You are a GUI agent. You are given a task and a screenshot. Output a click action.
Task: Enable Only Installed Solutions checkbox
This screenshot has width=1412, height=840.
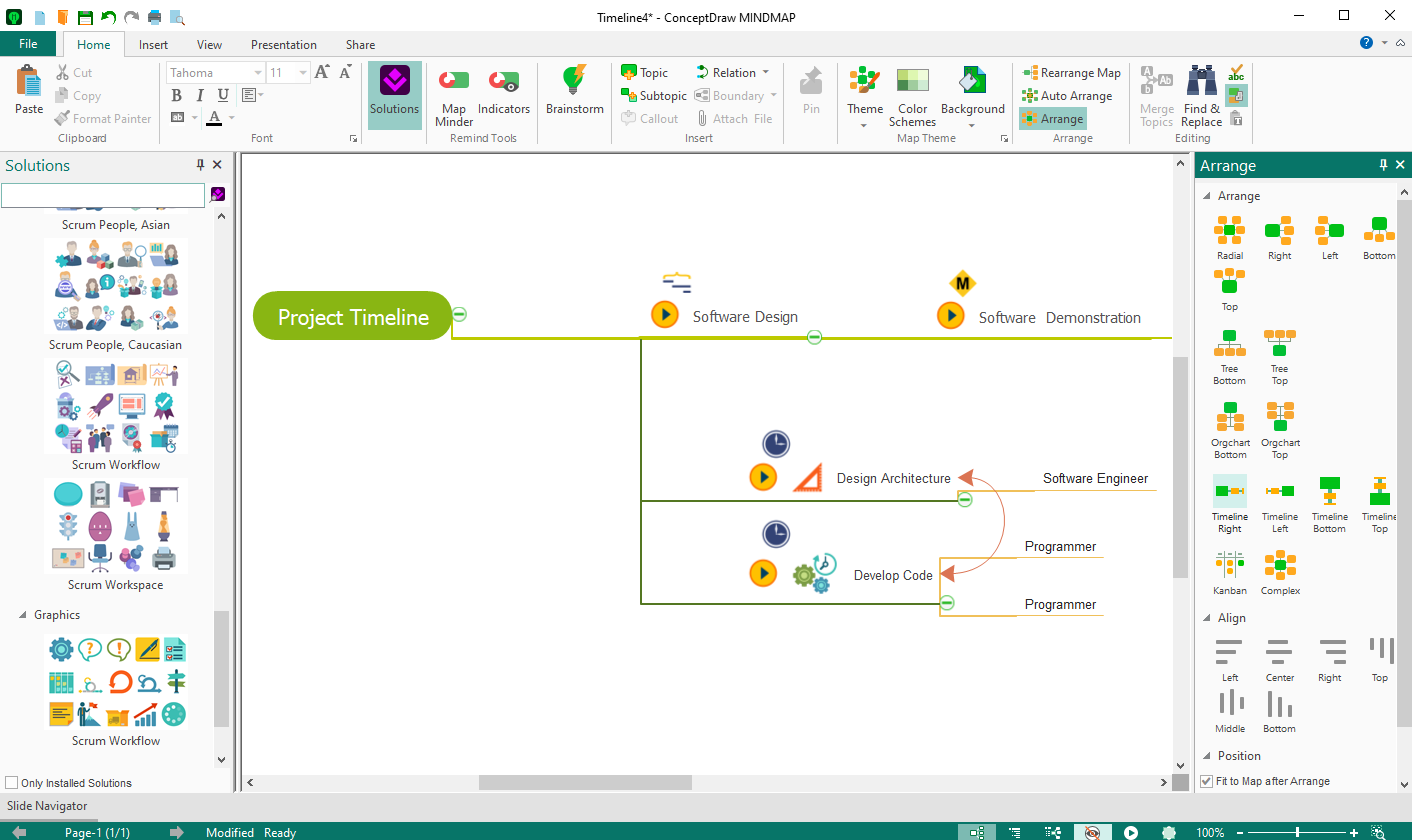[12, 783]
